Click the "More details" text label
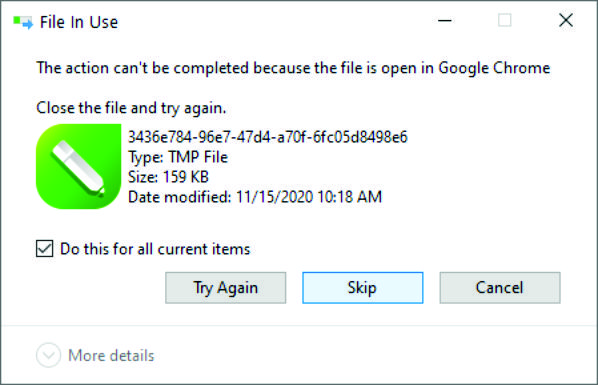The height and width of the screenshot is (385, 598). [111, 356]
